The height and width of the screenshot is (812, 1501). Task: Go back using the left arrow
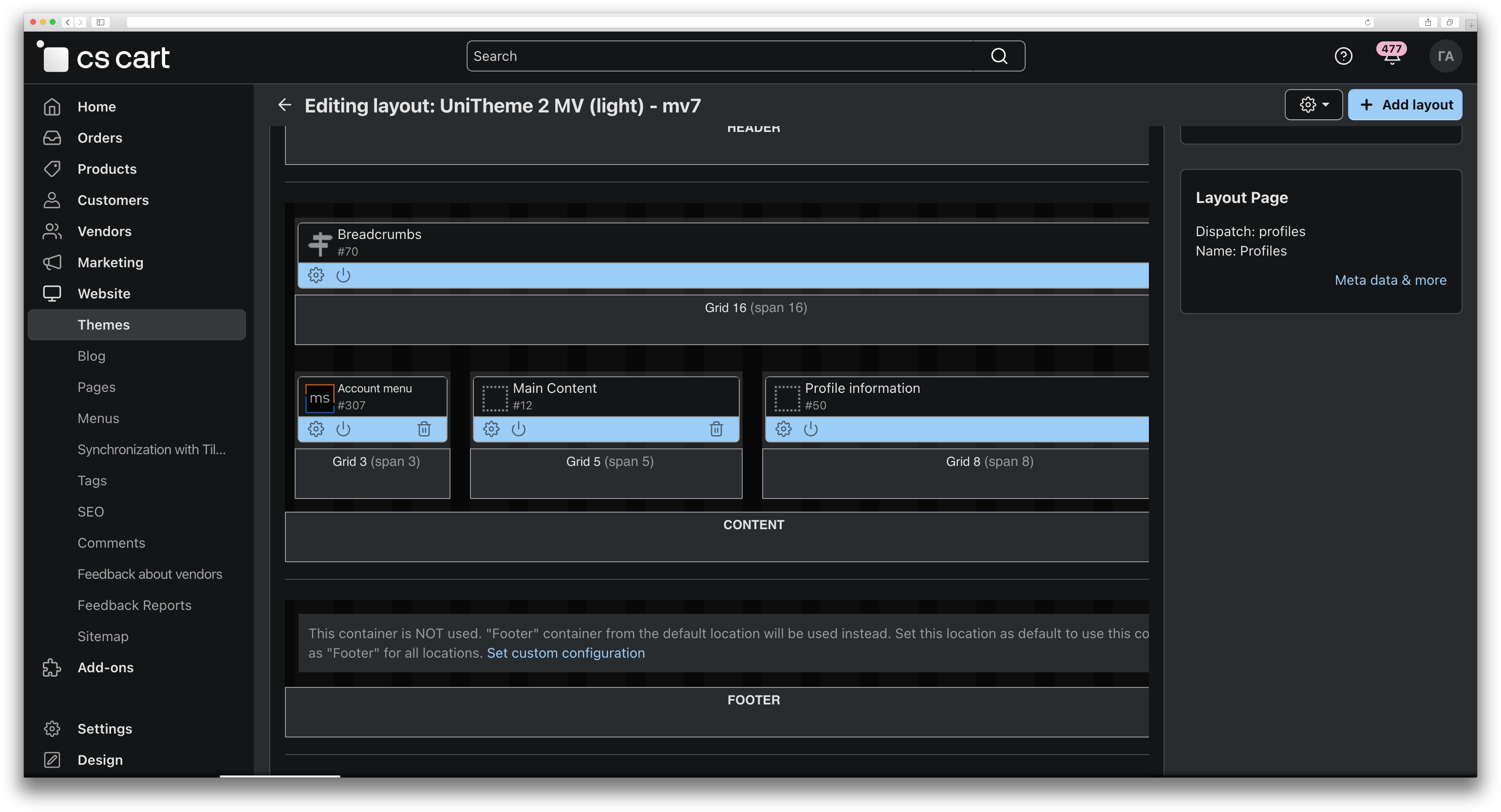[285, 105]
